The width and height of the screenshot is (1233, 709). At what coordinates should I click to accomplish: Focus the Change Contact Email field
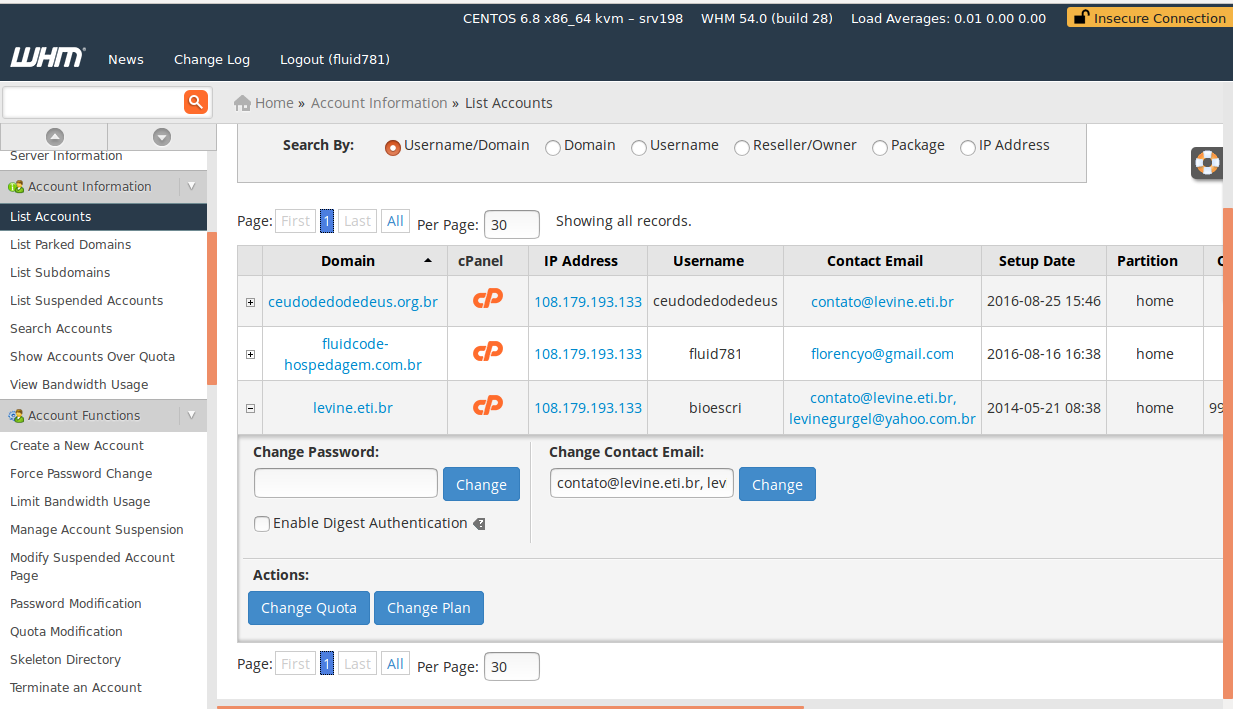(x=642, y=483)
